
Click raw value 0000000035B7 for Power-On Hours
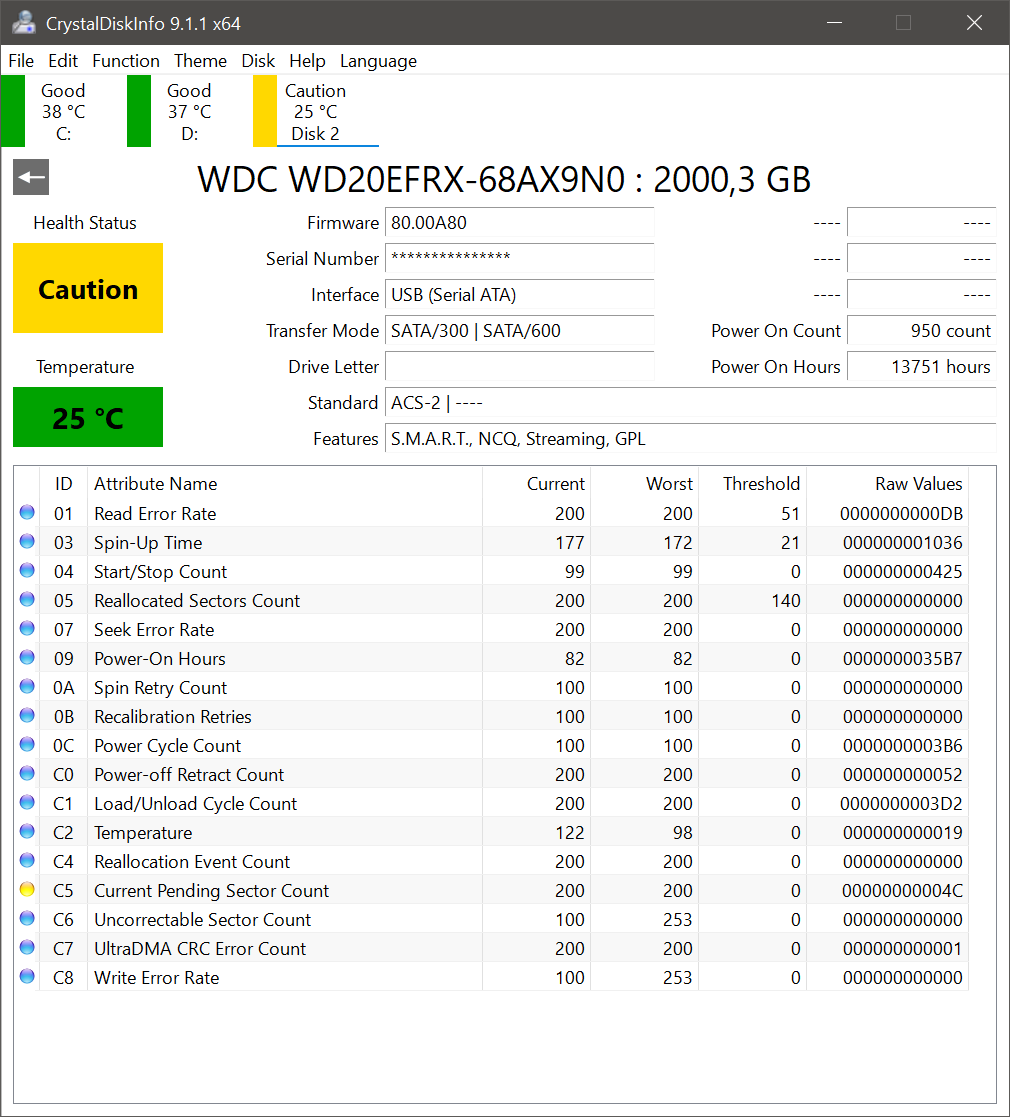(x=902, y=659)
